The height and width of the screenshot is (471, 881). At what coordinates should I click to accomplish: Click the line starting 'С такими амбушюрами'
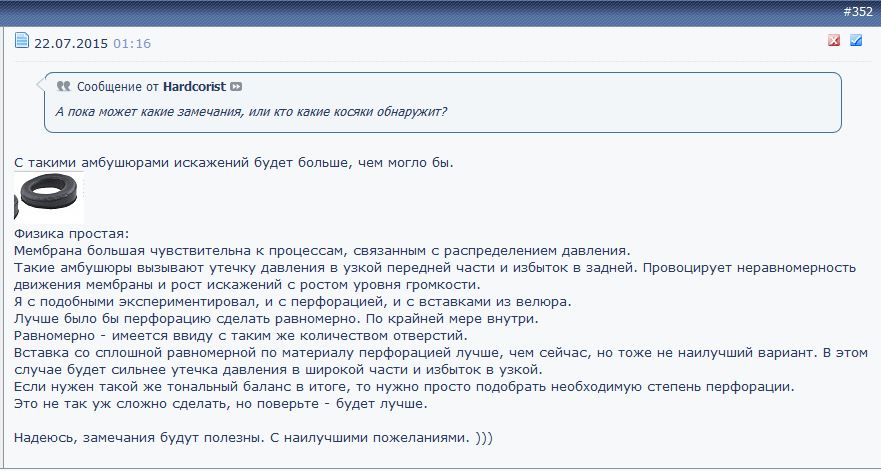tap(234, 162)
